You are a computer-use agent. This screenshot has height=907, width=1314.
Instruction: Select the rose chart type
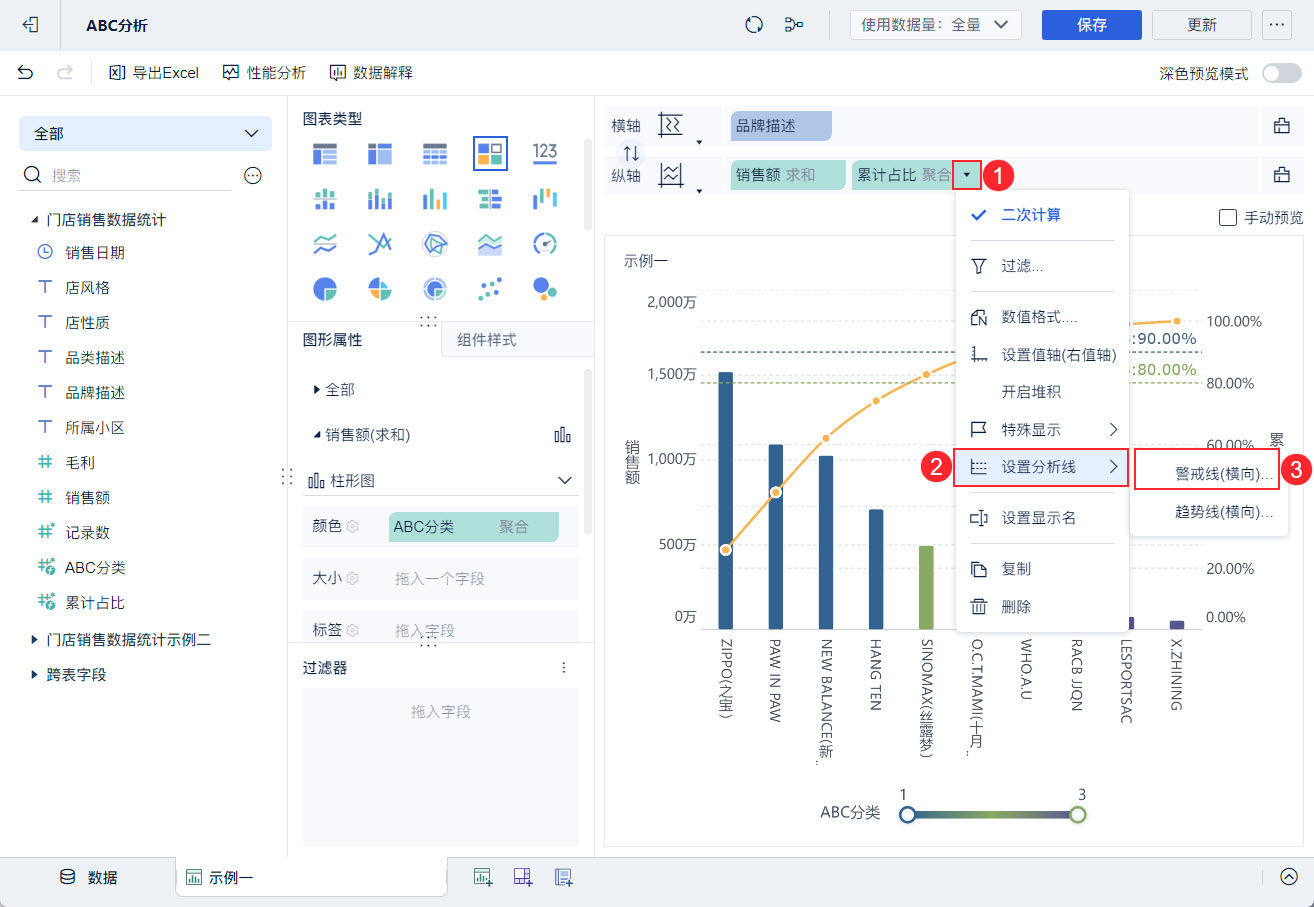click(x=380, y=289)
